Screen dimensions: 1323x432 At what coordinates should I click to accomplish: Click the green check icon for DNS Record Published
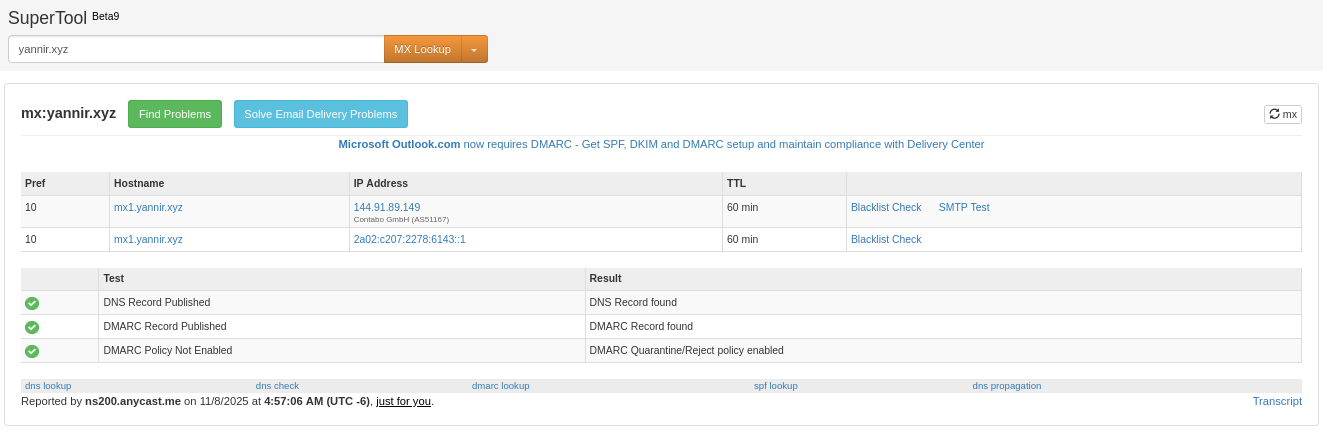point(32,303)
